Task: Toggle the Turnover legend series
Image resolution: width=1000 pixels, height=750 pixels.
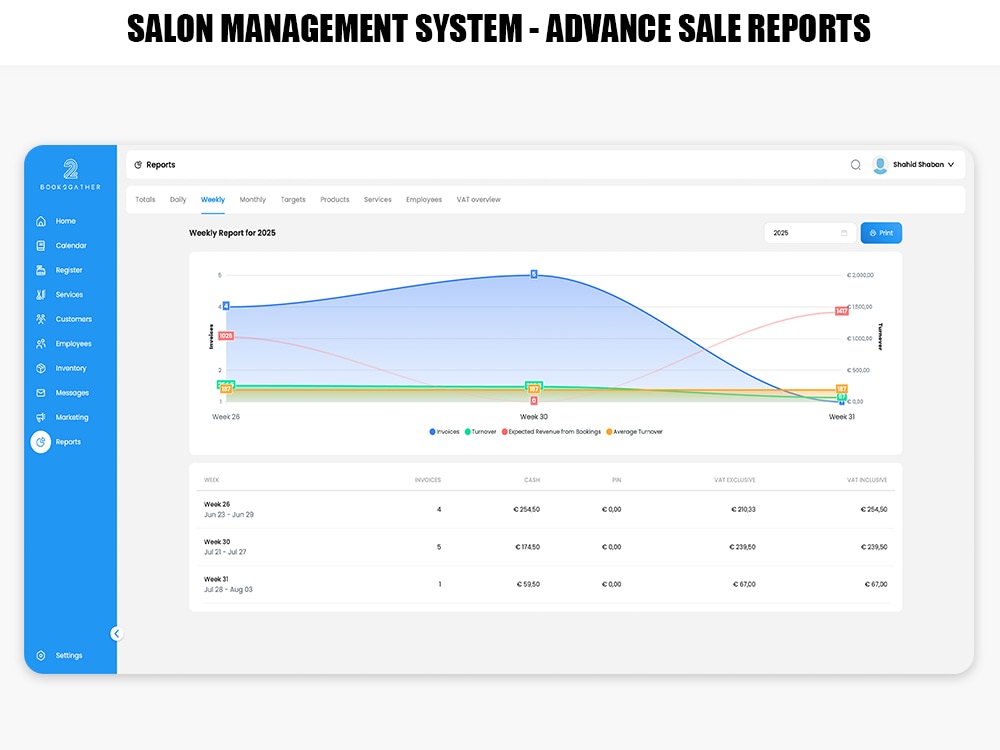Action: tap(480, 432)
